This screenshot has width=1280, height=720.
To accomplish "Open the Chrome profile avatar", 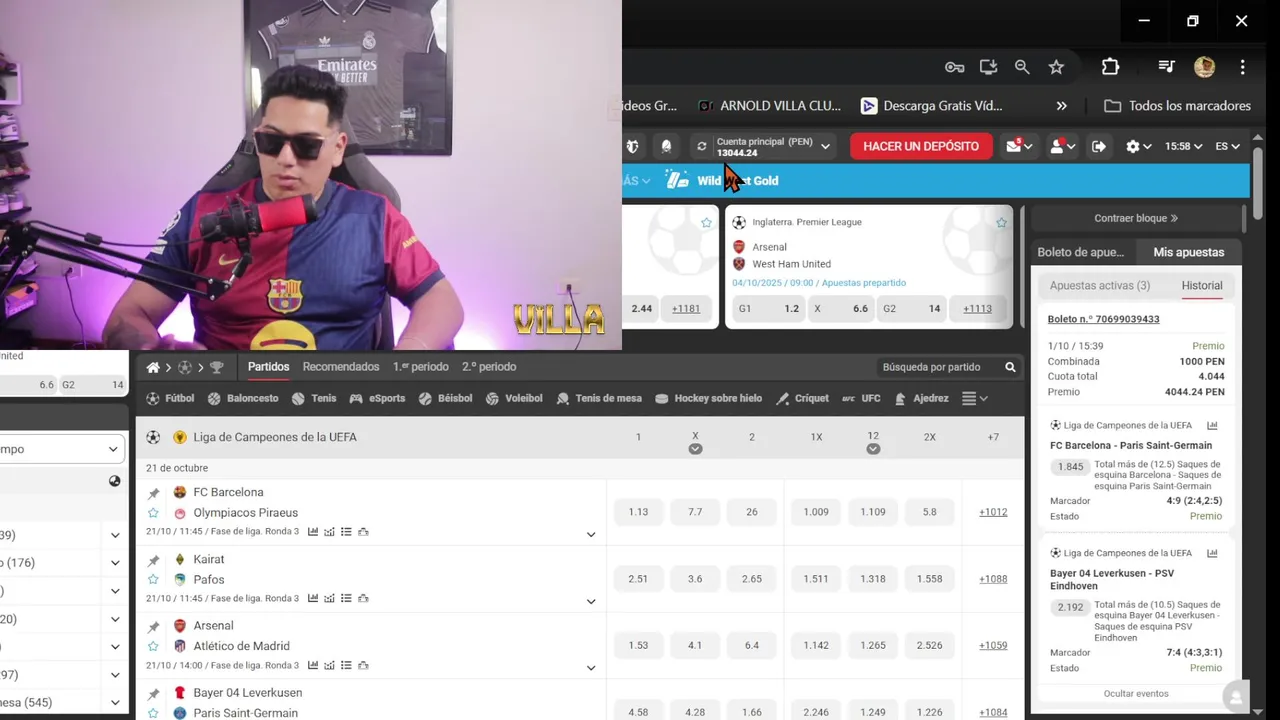I will [1204, 67].
